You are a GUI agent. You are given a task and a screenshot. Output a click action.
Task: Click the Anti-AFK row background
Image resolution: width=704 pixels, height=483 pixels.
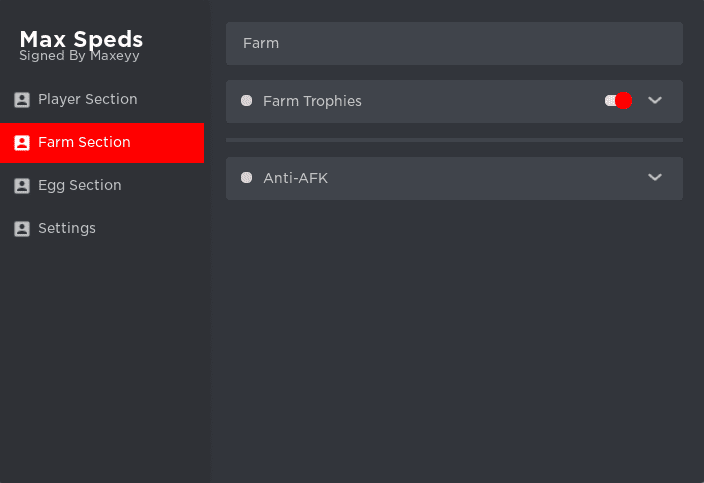(x=454, y=179)
